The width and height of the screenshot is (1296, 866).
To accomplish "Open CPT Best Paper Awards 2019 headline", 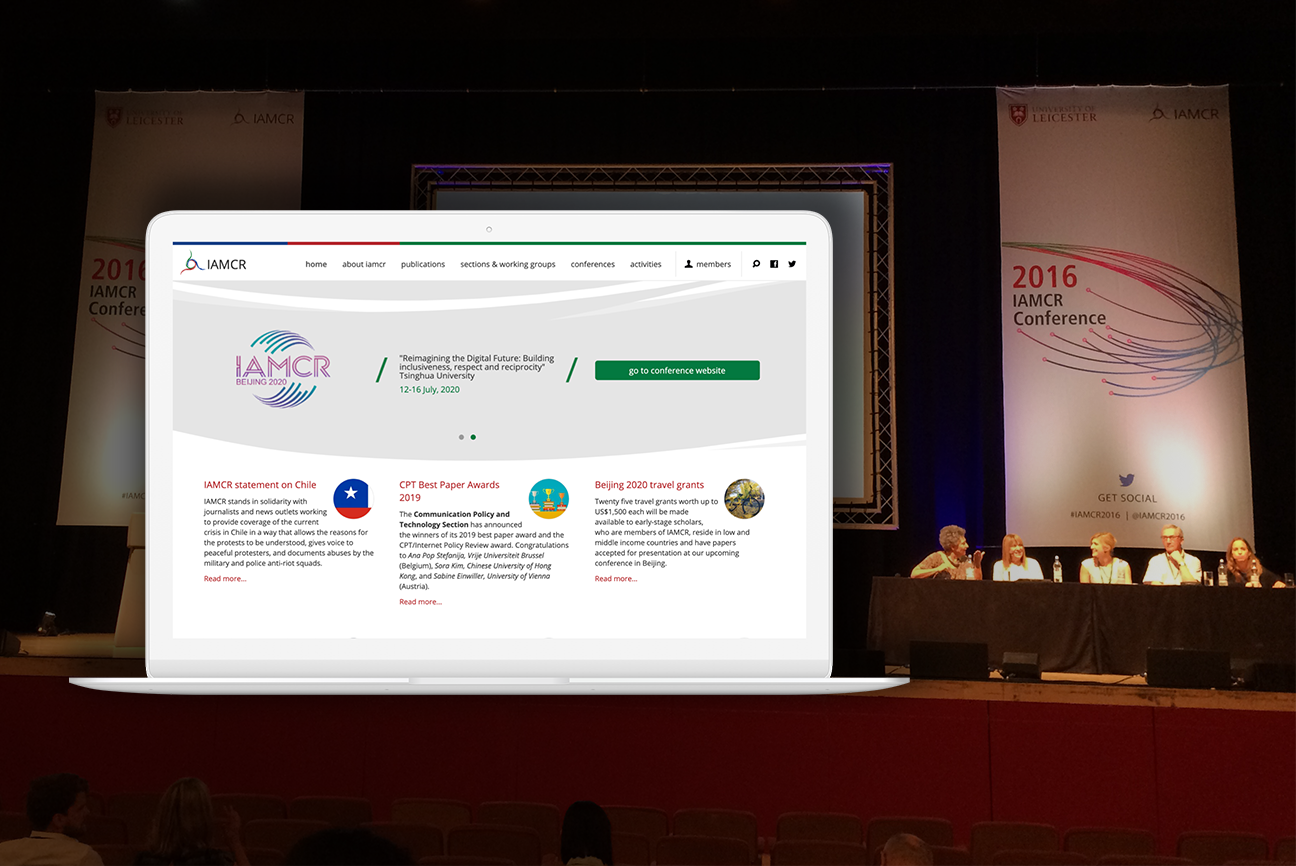I will (449, 491).
